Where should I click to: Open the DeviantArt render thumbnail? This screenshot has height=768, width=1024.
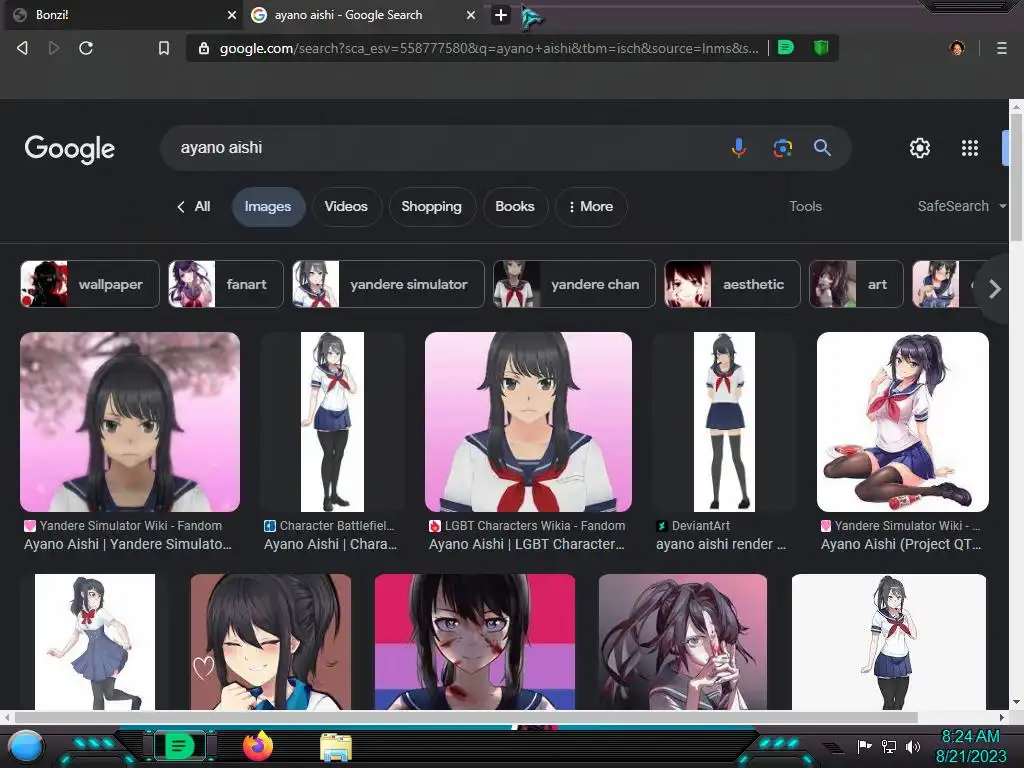pos(724,422)
